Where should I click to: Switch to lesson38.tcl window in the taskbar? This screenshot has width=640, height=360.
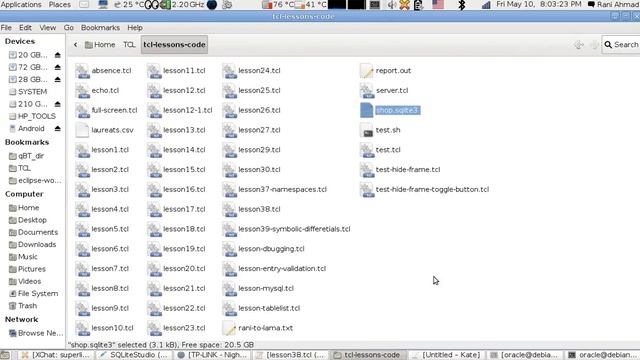(x=290, y=355)
